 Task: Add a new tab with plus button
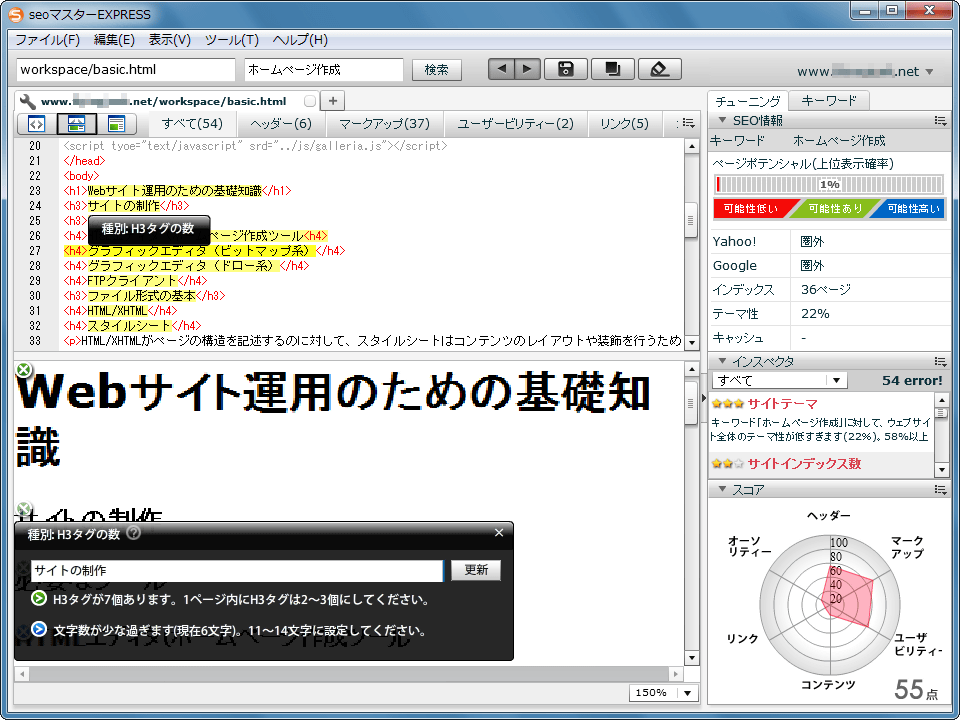click(332, 101)
